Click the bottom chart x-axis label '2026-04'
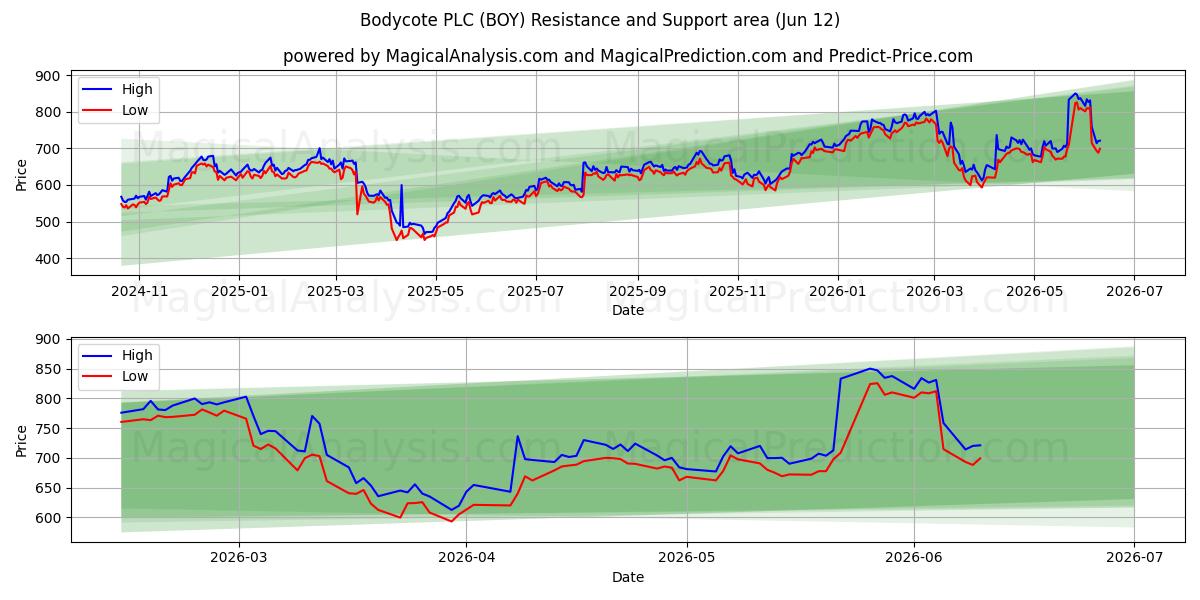This screenshot has height=600, width=1200. (467, 560)
